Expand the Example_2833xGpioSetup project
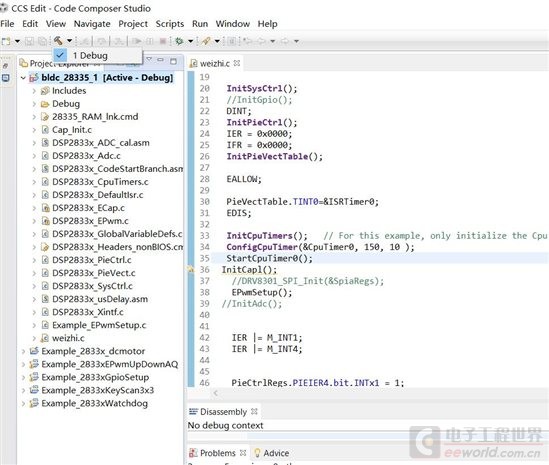 [23, 377]
